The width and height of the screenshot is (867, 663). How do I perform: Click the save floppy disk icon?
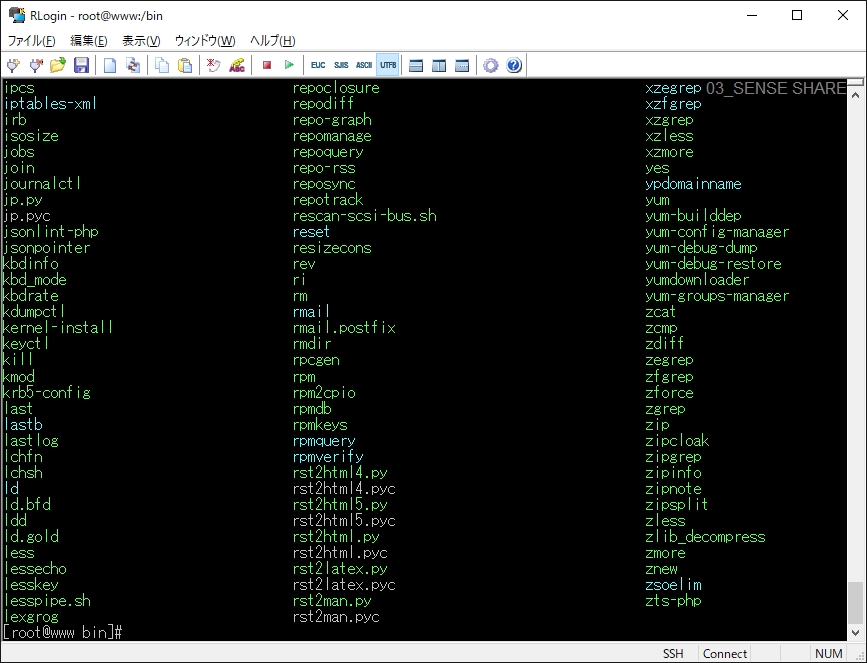tap(81, 65)
